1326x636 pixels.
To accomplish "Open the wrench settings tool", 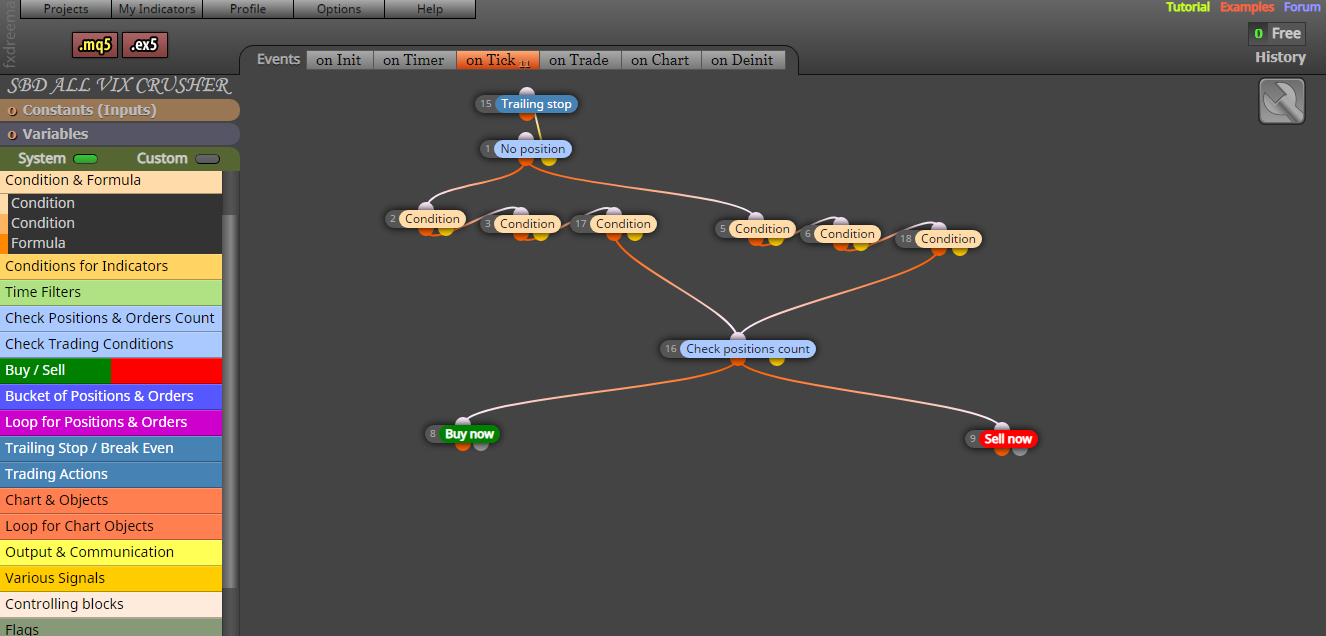I will tap(1281, 101).
